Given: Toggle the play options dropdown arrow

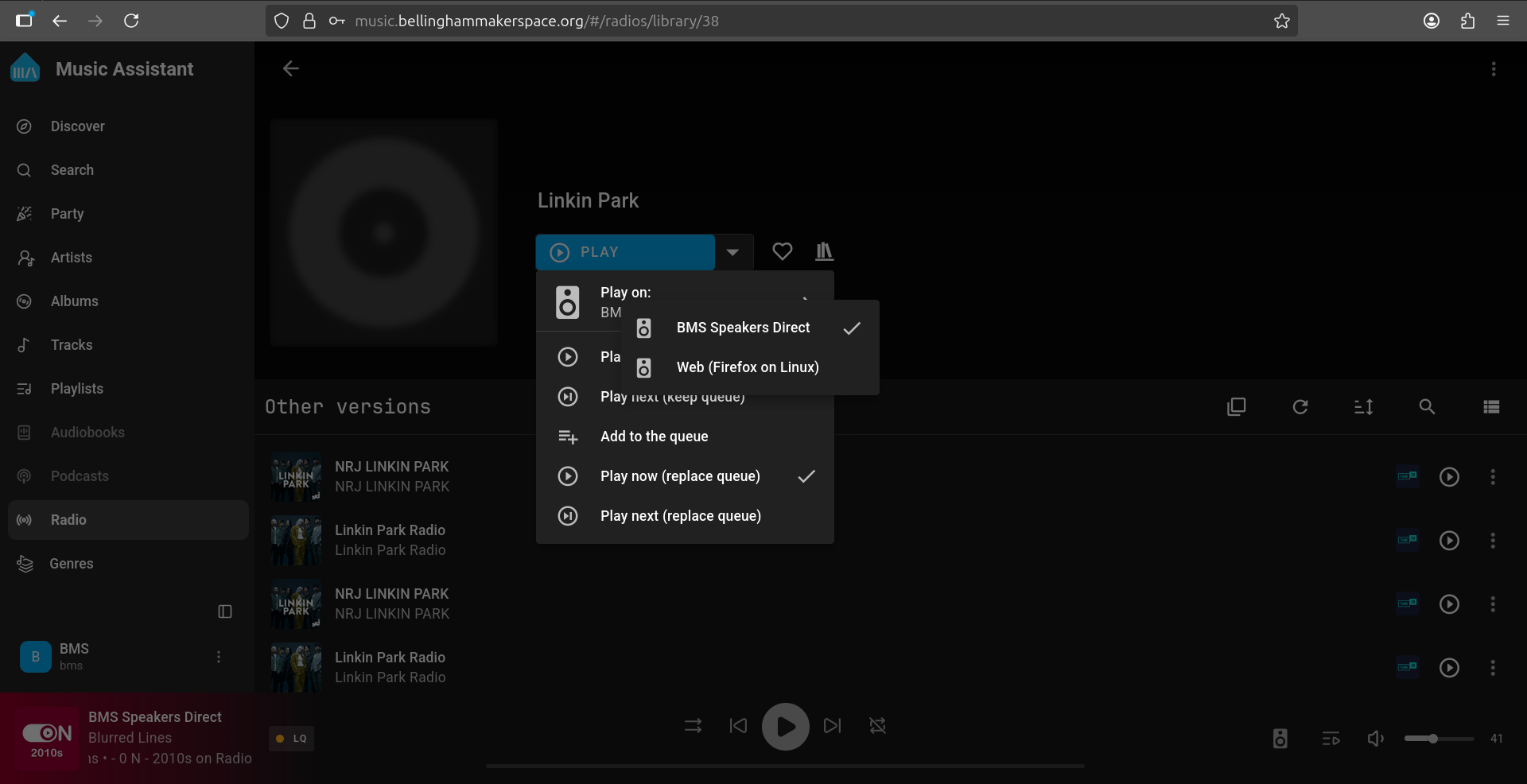Looking at the screenshot, I should [732, 252].
